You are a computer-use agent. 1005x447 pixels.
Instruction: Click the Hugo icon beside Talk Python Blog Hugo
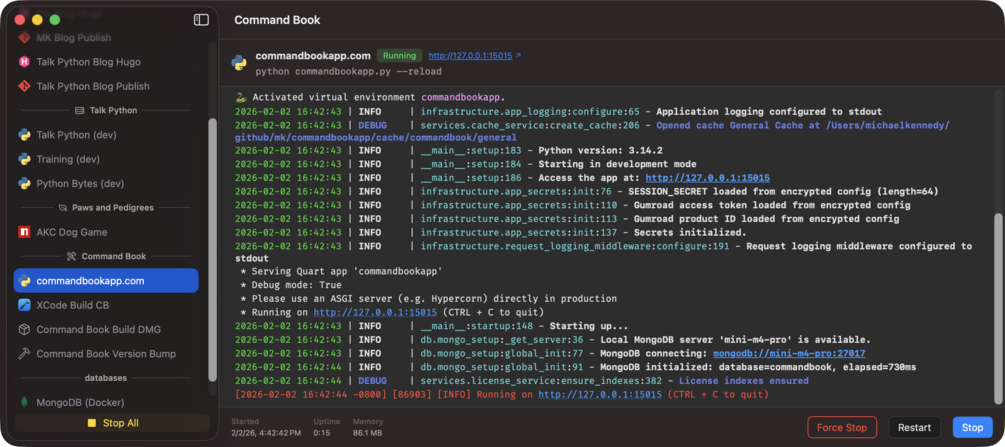[x=24, y=62]
